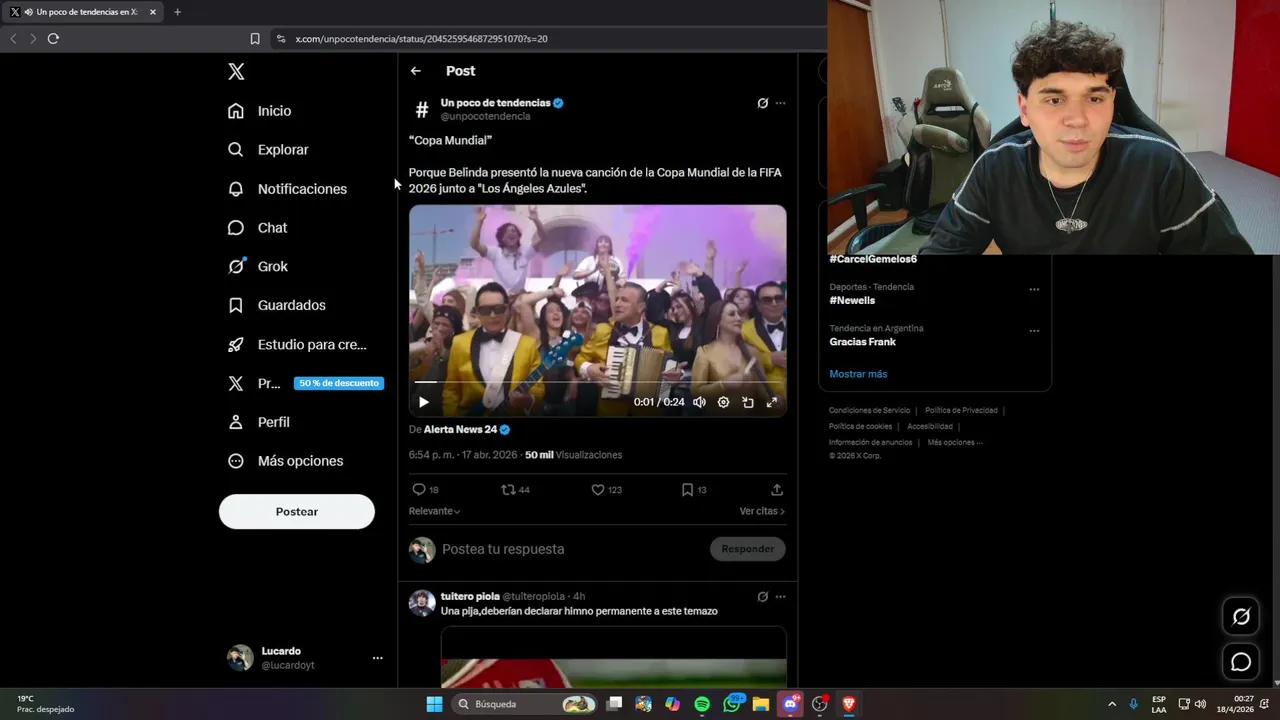Click Ver citas link
Screen dimensions: 1280x720
762,511
